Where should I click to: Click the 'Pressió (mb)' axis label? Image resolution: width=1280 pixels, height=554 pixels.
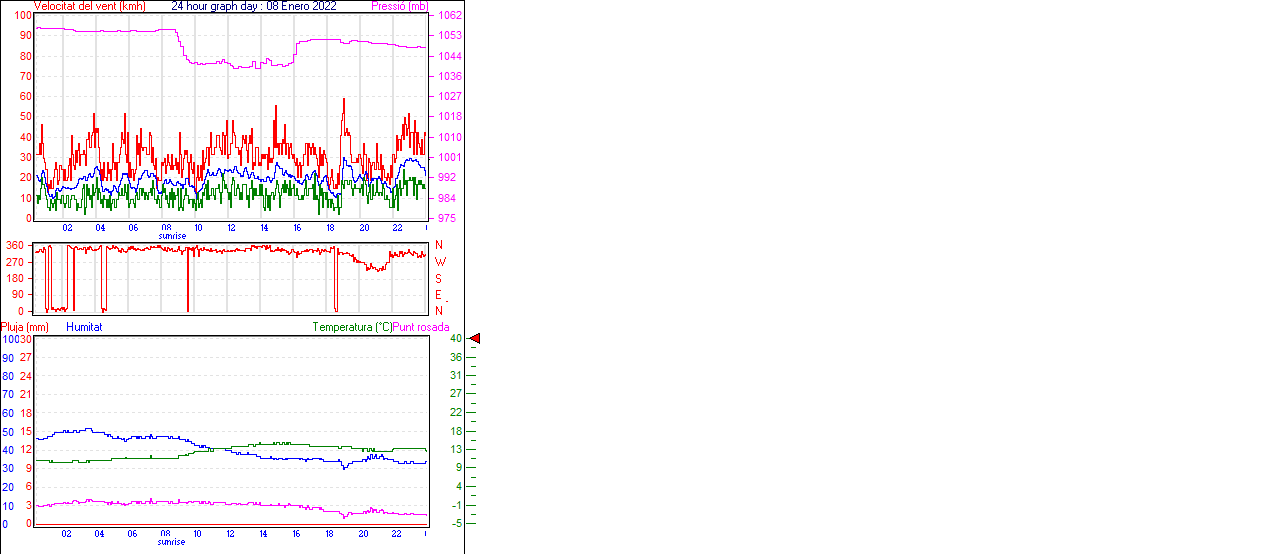click(398, 6)
